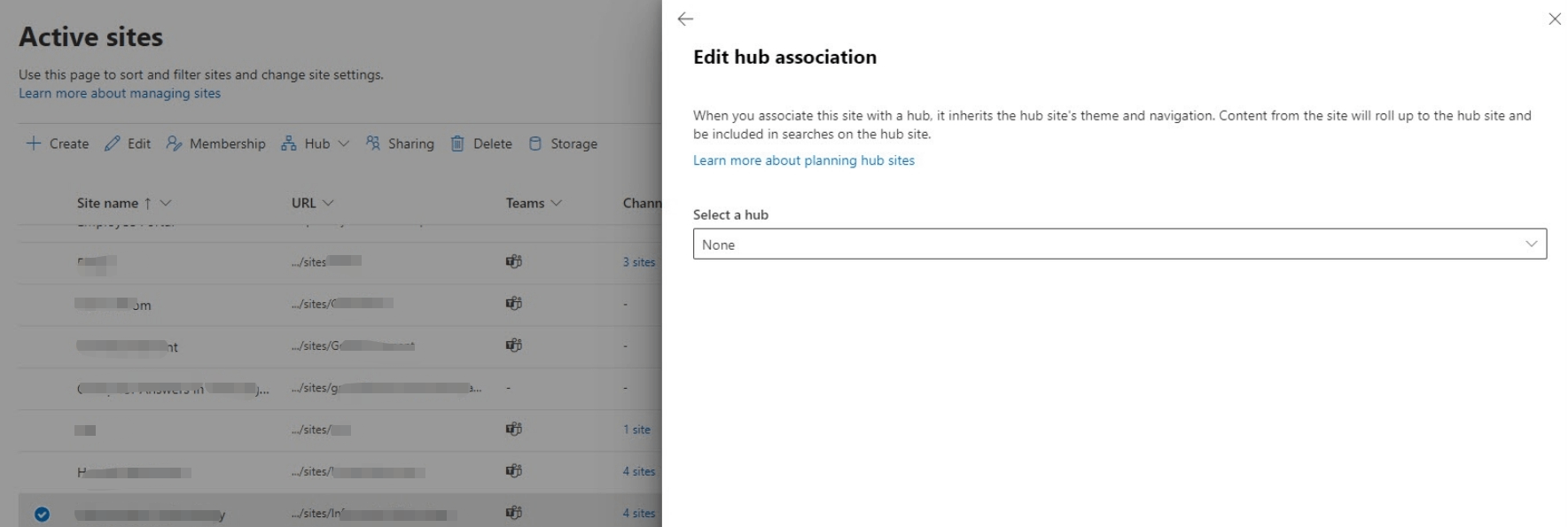This screenshot has width=1568, height=527.
Task: Expand the Hub menu
Action: point(316,143)
